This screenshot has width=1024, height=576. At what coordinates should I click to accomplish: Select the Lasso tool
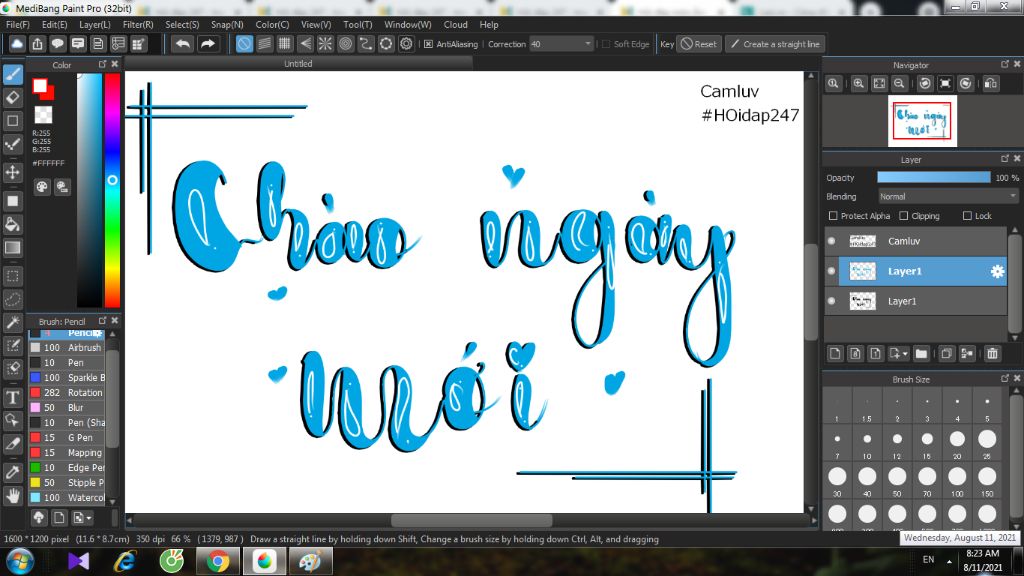13,299
